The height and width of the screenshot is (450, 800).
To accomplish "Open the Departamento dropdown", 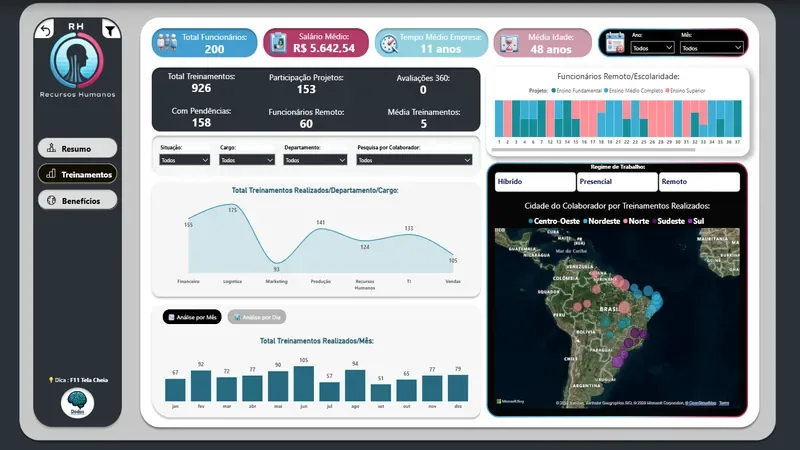I will 315,160.
